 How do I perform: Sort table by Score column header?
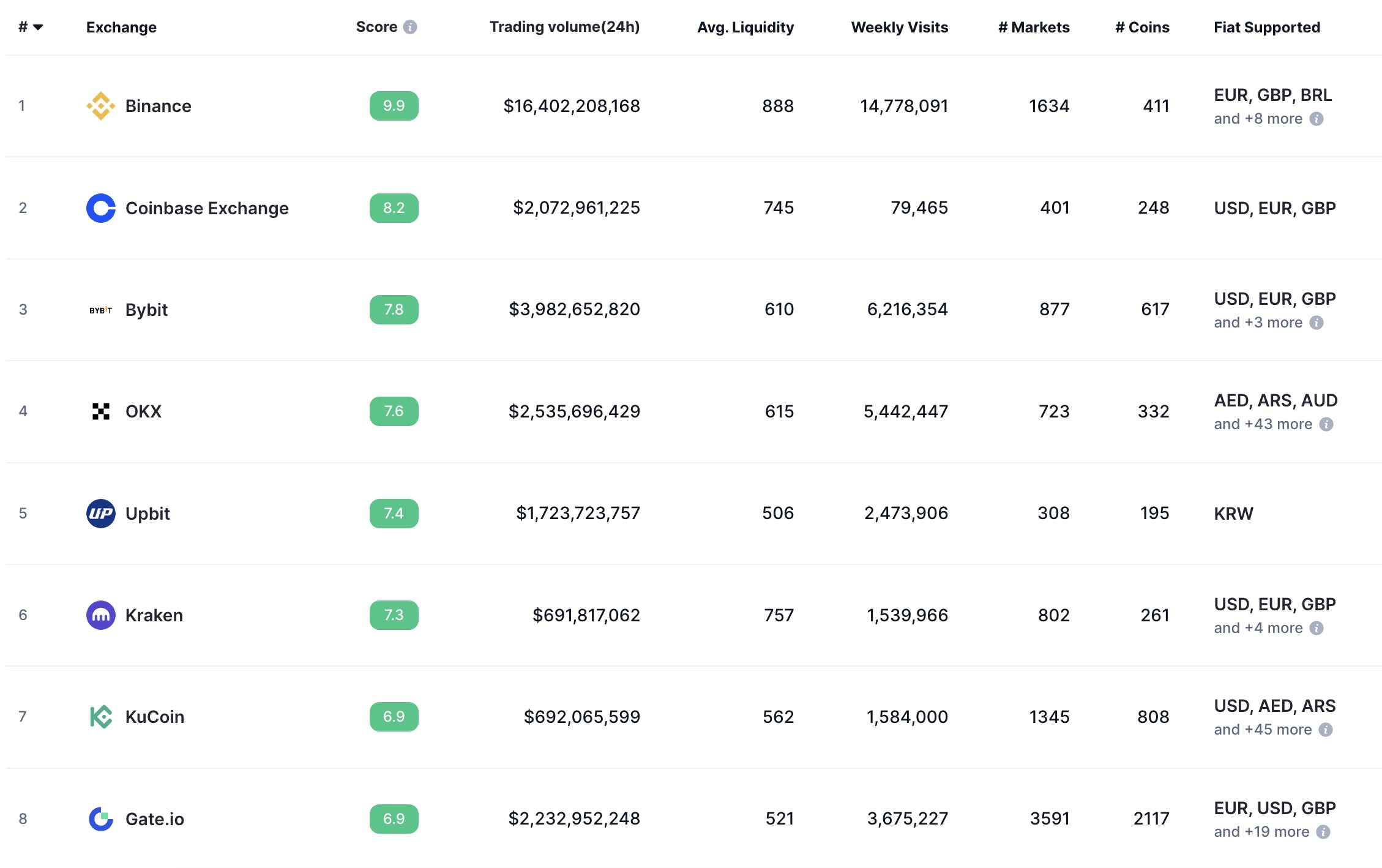376,27
